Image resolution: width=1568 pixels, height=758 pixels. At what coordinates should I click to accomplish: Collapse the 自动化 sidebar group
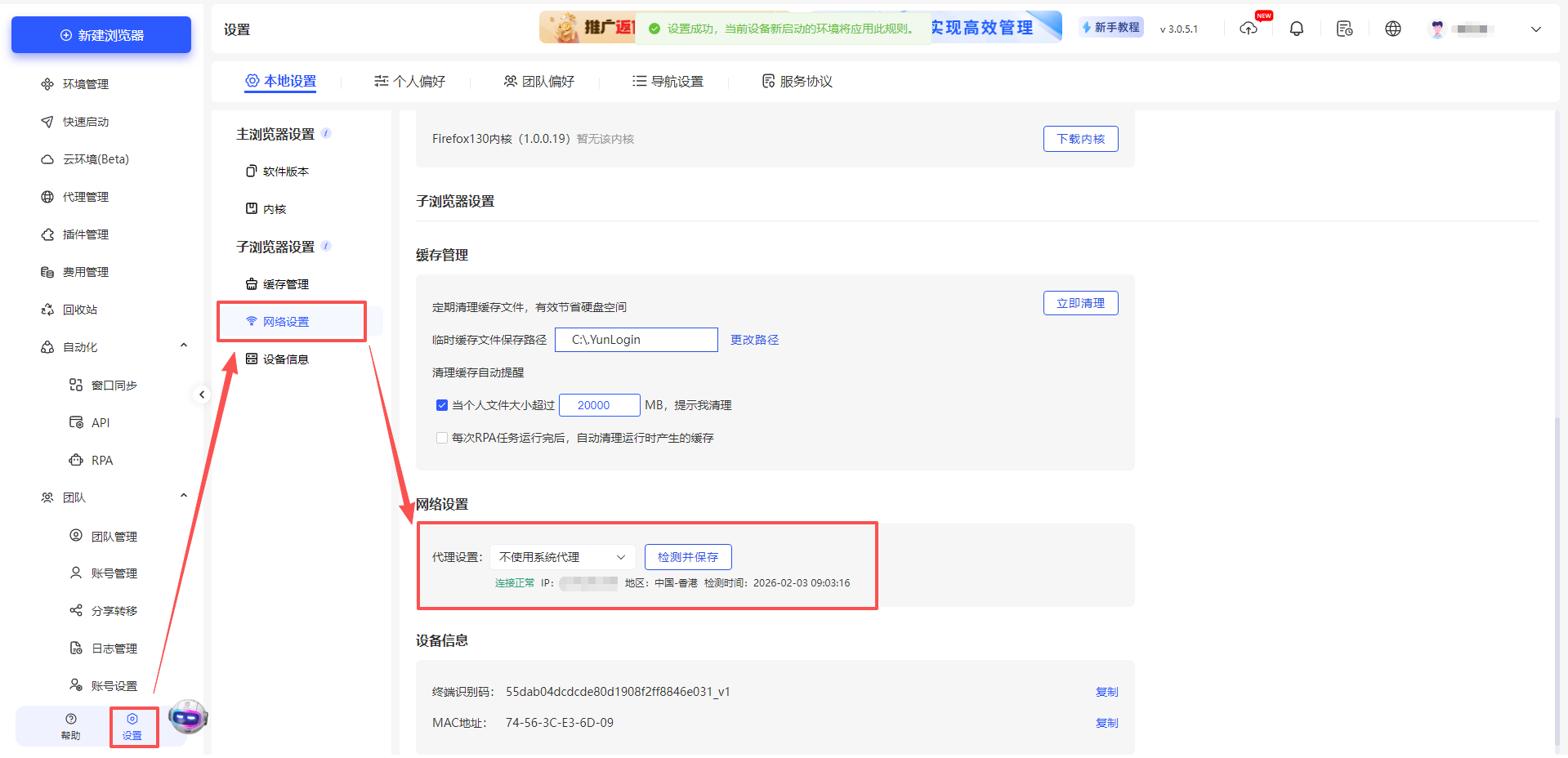click(x=183, y=345)
